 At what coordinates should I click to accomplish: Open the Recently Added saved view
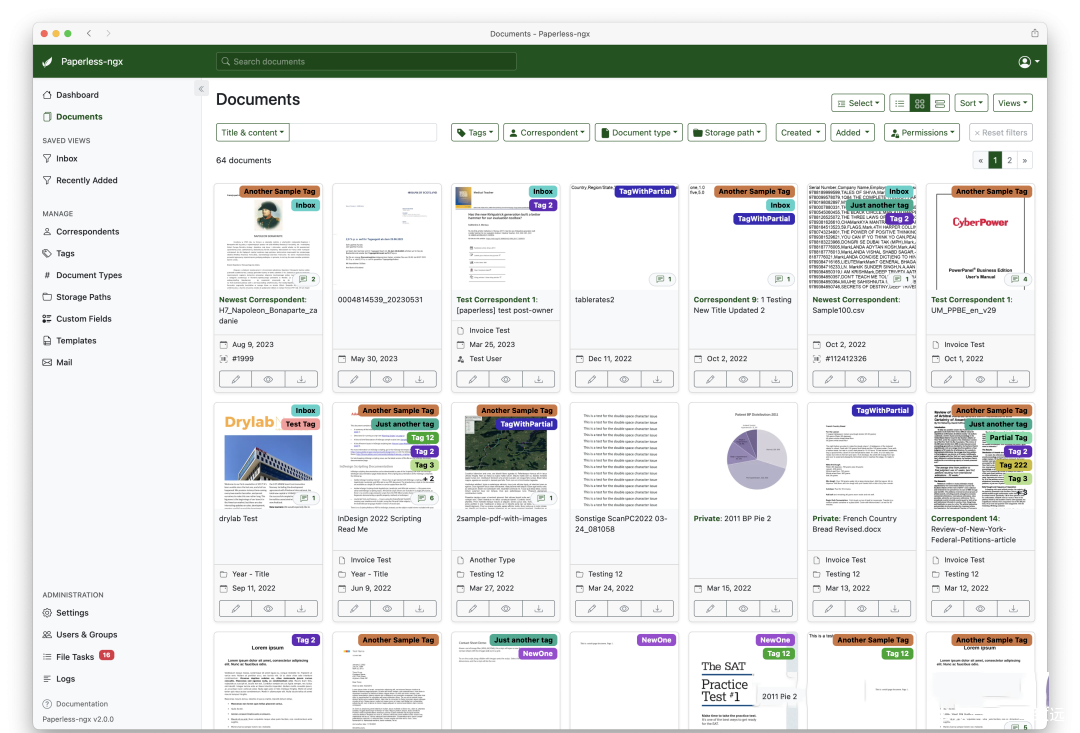[x=80, y=180]
